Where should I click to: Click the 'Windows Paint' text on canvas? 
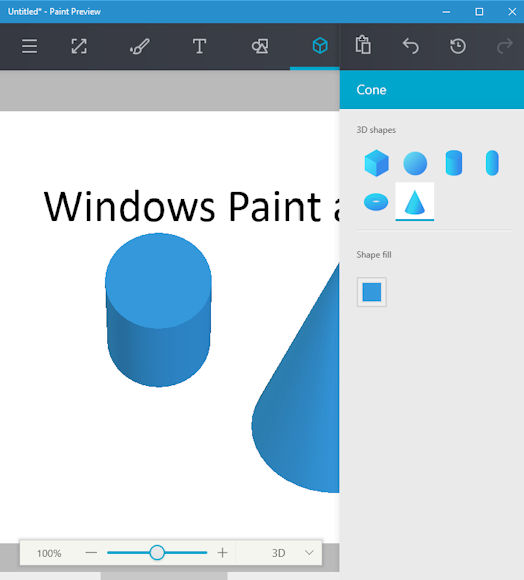tap(183, 206)
